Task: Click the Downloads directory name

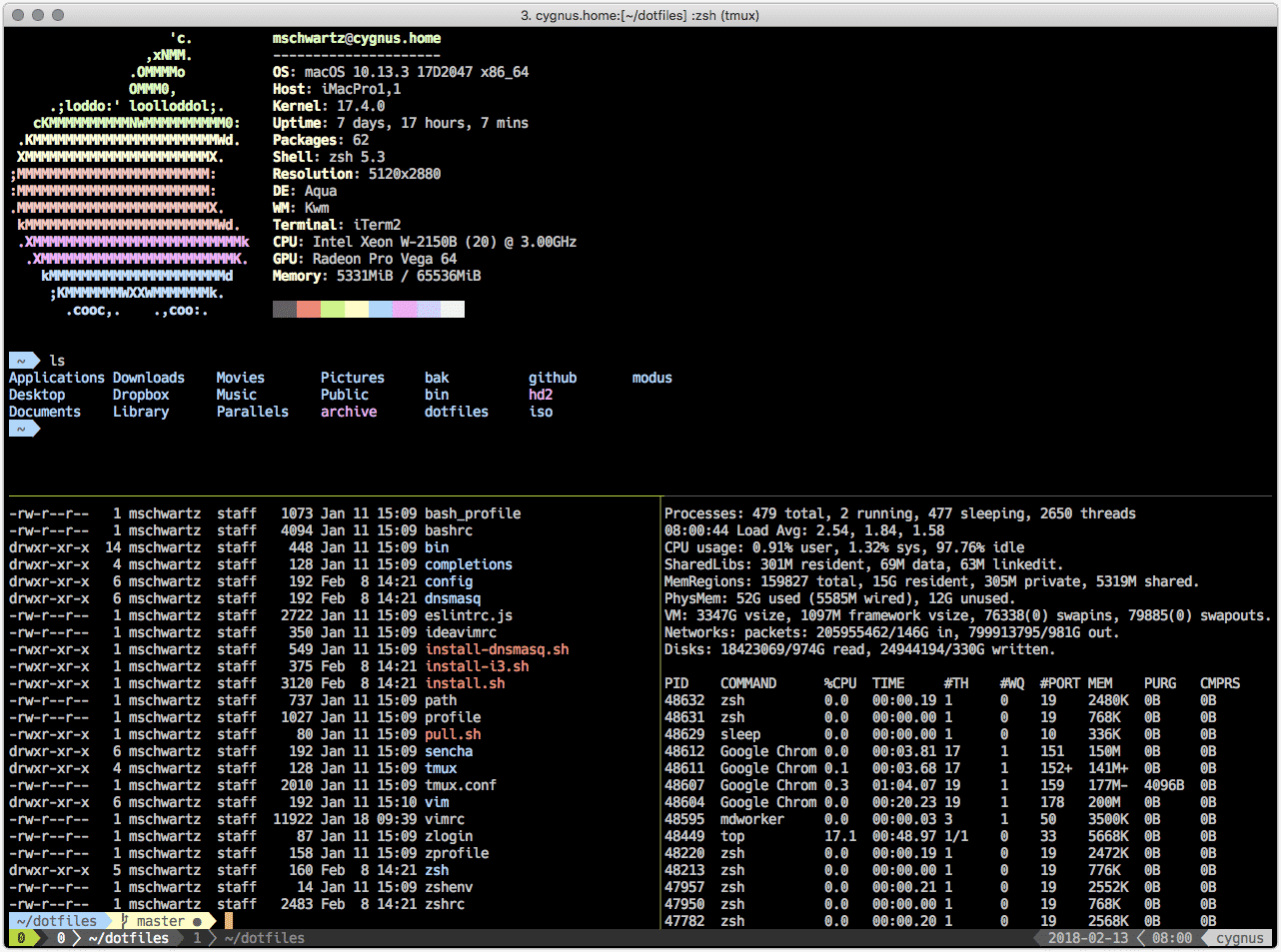Action: coord(149,378)
